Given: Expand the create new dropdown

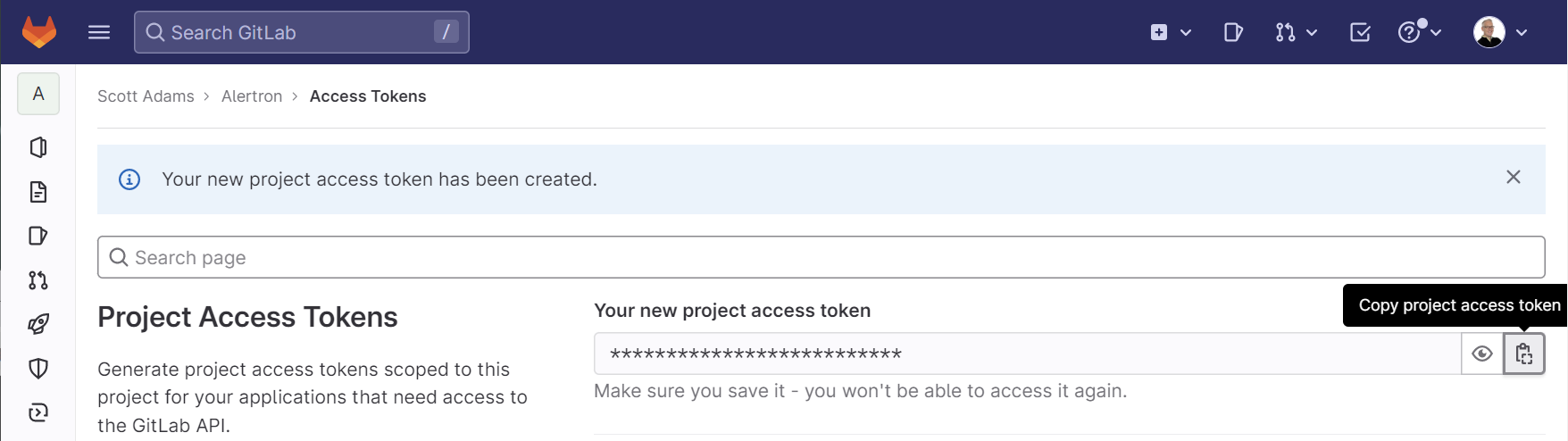Looking at the screenshot, I should [x=1171, y=32].
